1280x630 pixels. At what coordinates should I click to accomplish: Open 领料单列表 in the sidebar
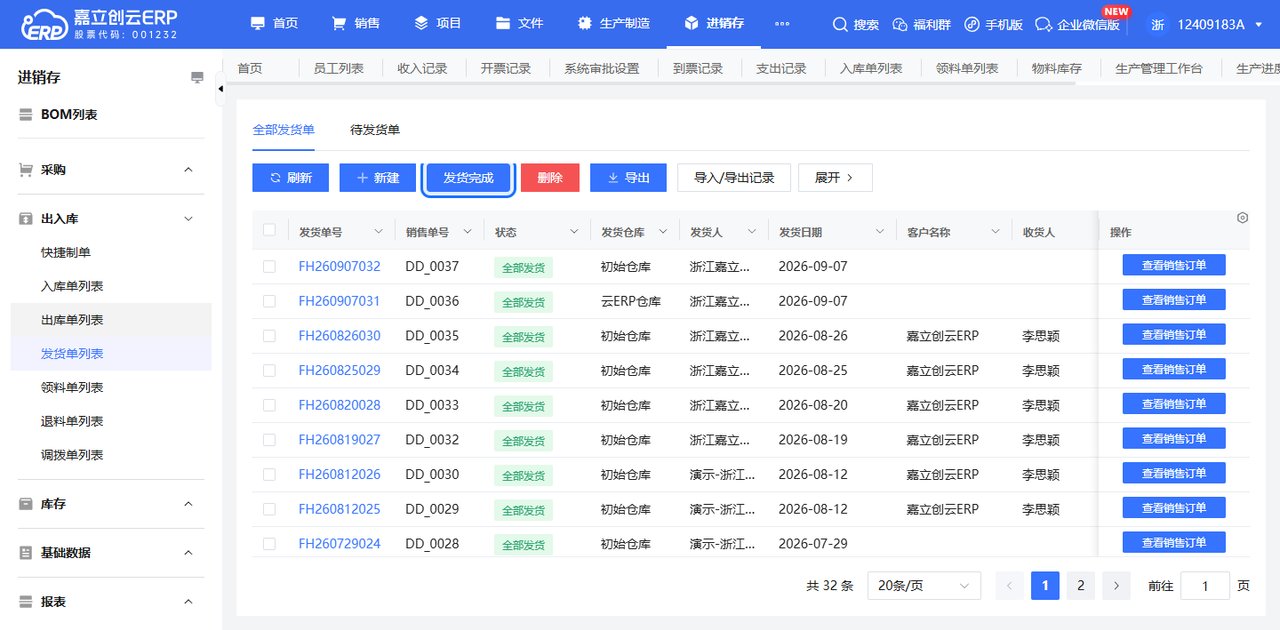pos(72,388)
